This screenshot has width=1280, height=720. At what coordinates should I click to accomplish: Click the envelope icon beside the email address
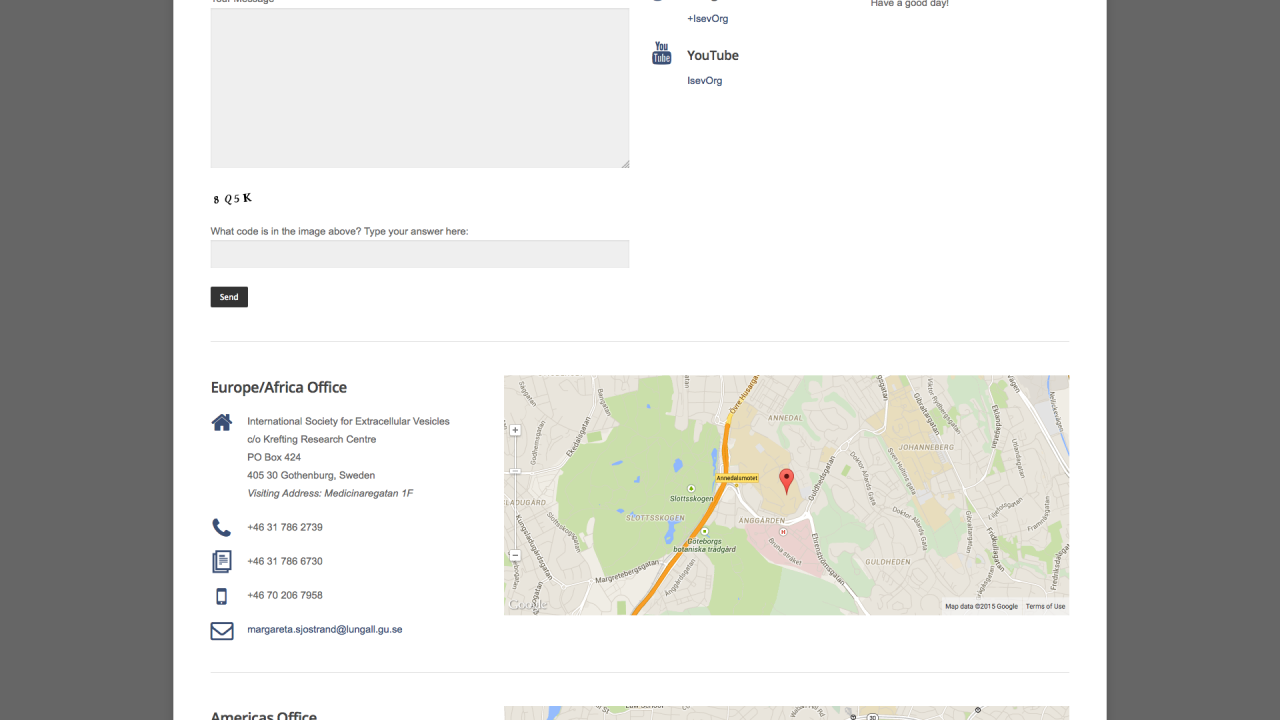[x=222, y=630]
